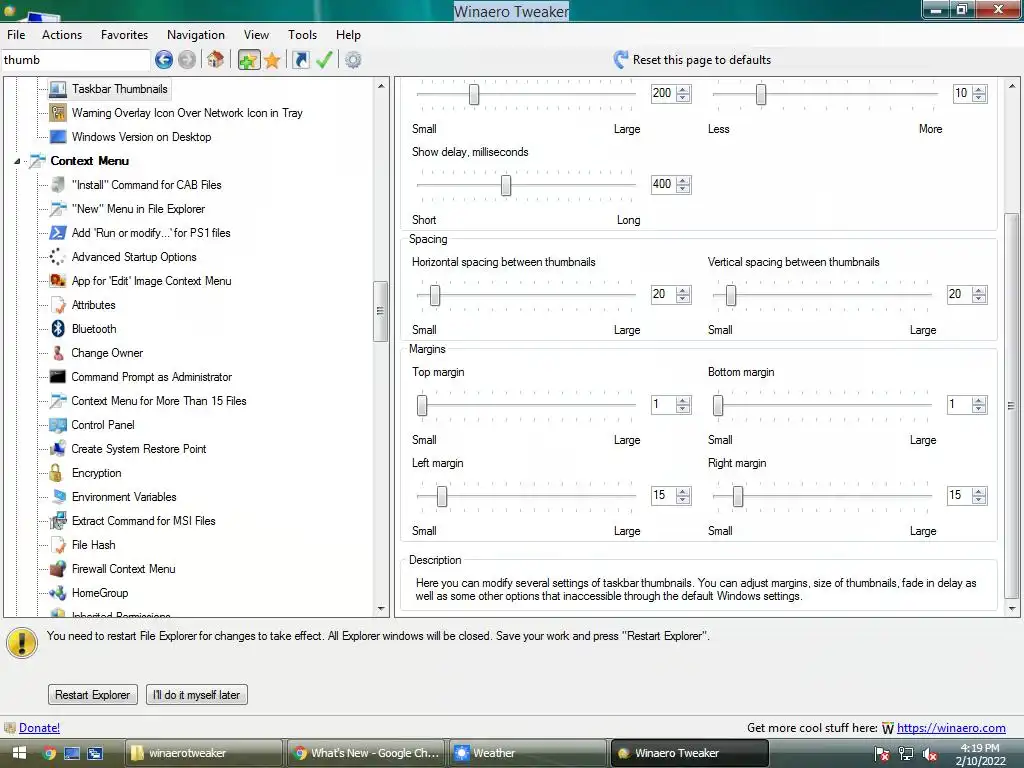Increase vertical spacing spinner value
1024x768 pixels.
coord(979,291)
